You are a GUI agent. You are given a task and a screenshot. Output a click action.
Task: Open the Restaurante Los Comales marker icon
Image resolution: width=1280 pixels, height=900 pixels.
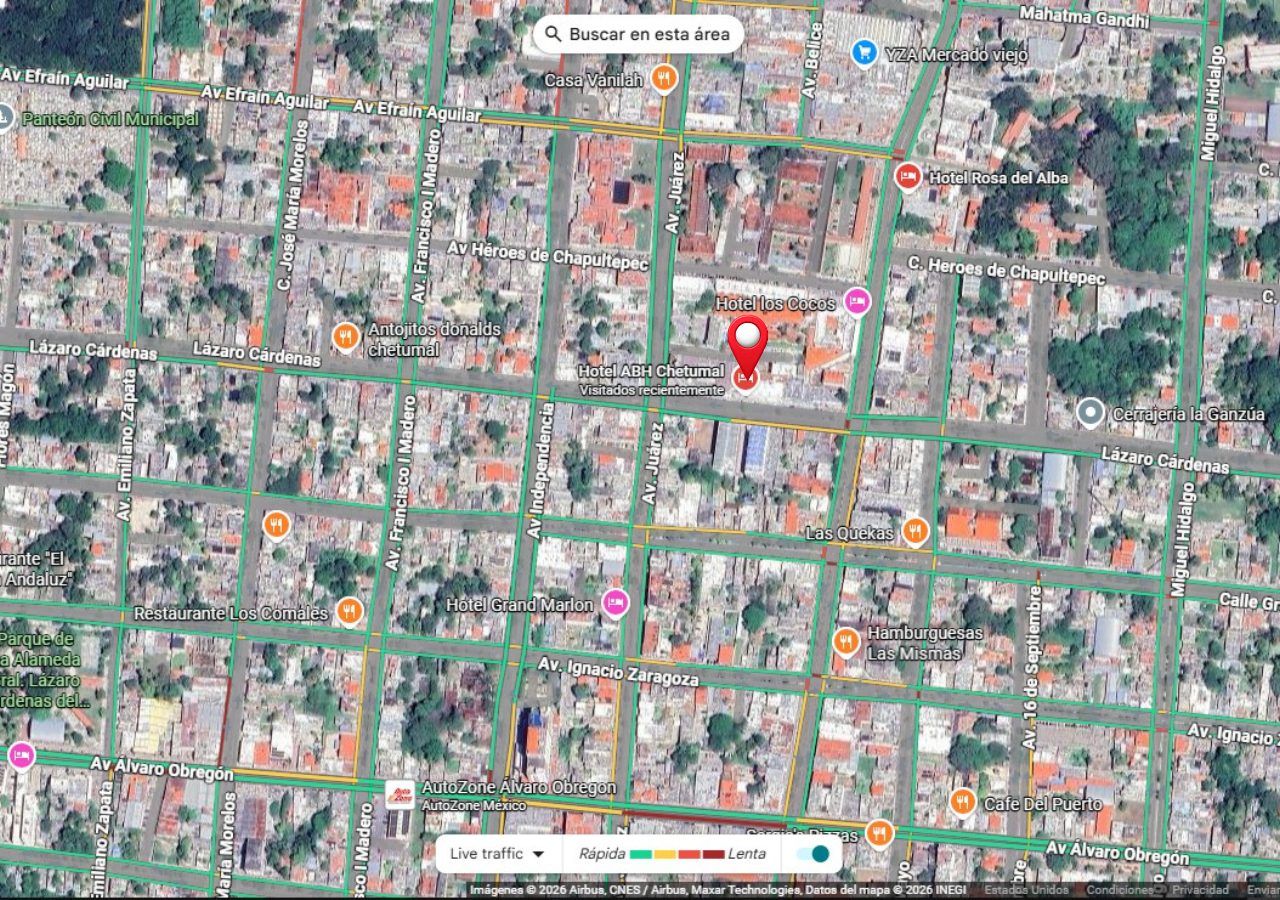click(x=348, y=611)
